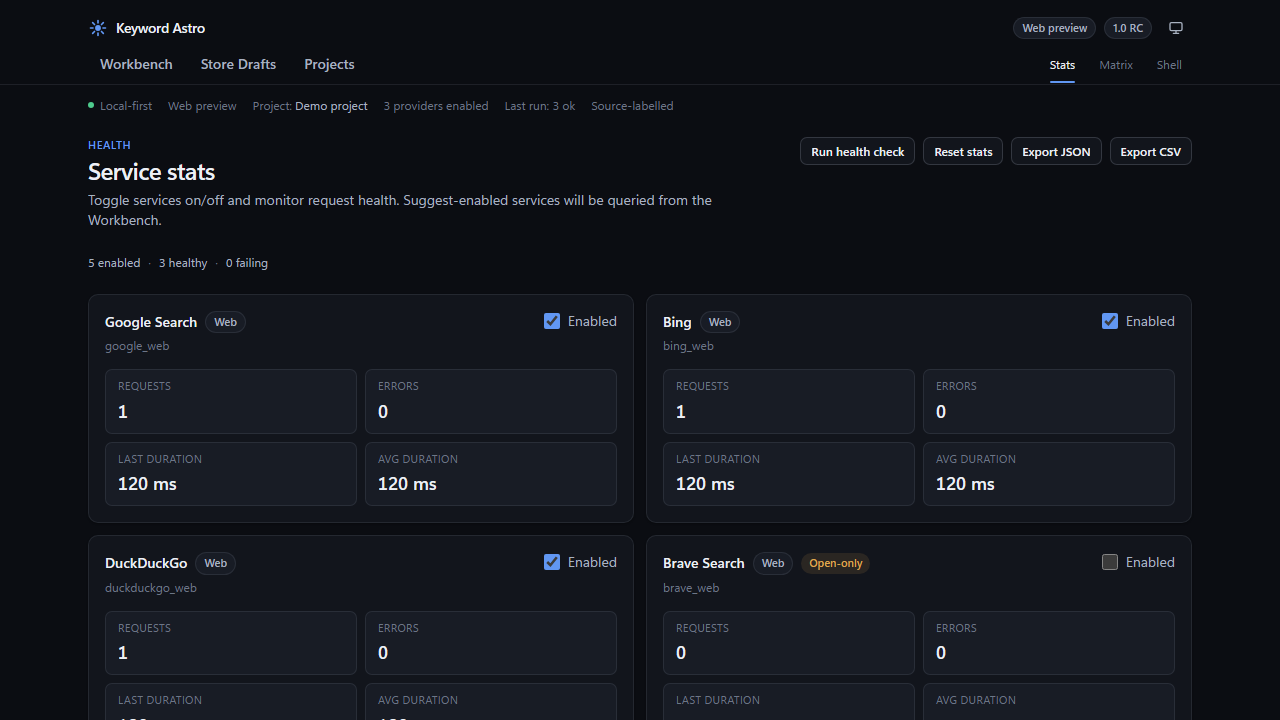Viewport: 1280px width, 720px height.
Task: Click DuckDuckGo Errors stat tile
Action: pos(491,643)
